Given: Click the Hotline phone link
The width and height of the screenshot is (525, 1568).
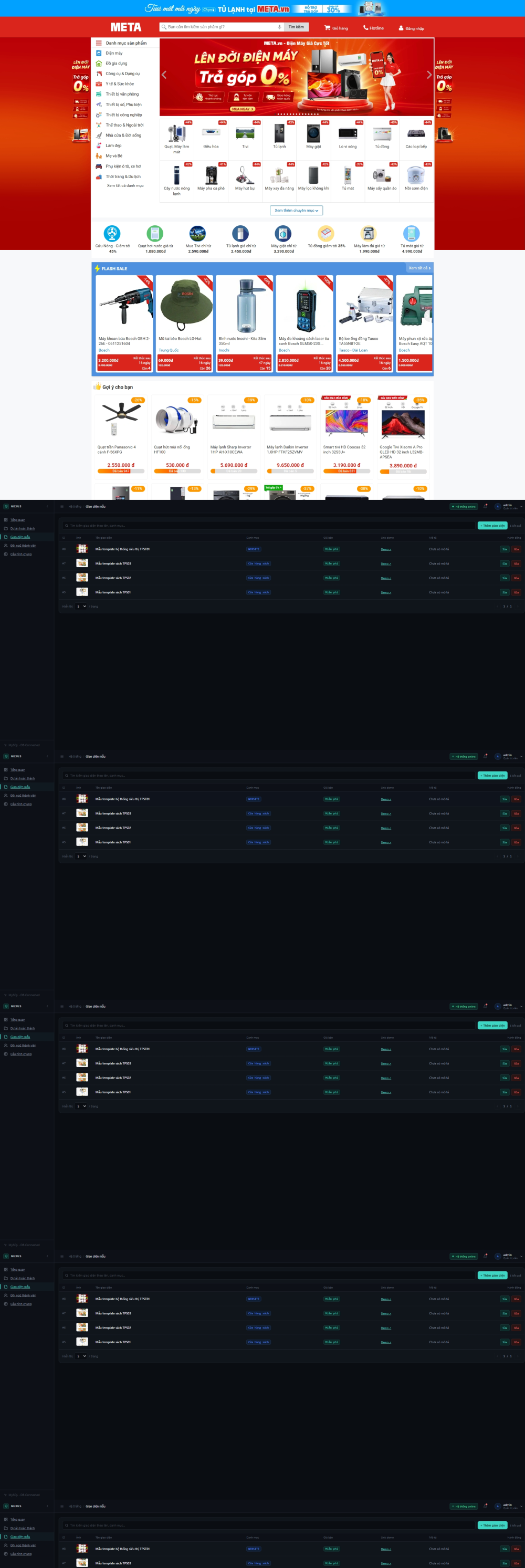Looking at the screenshot, I should (373, 28).
